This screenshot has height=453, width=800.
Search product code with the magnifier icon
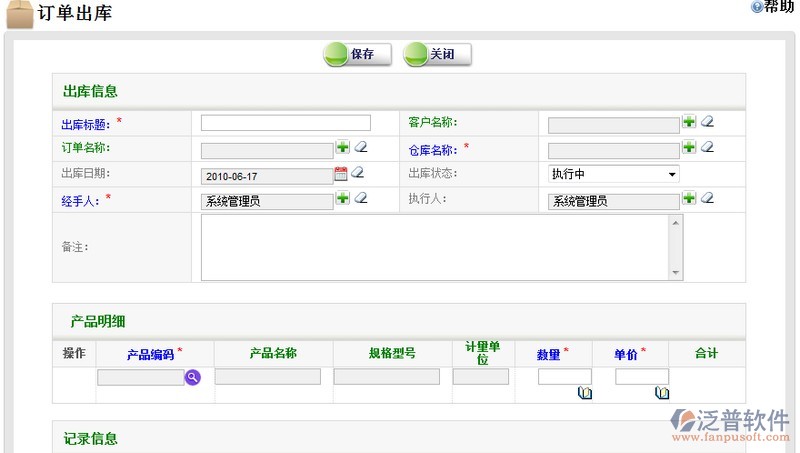pyautogui.click(x=193, y=378)
